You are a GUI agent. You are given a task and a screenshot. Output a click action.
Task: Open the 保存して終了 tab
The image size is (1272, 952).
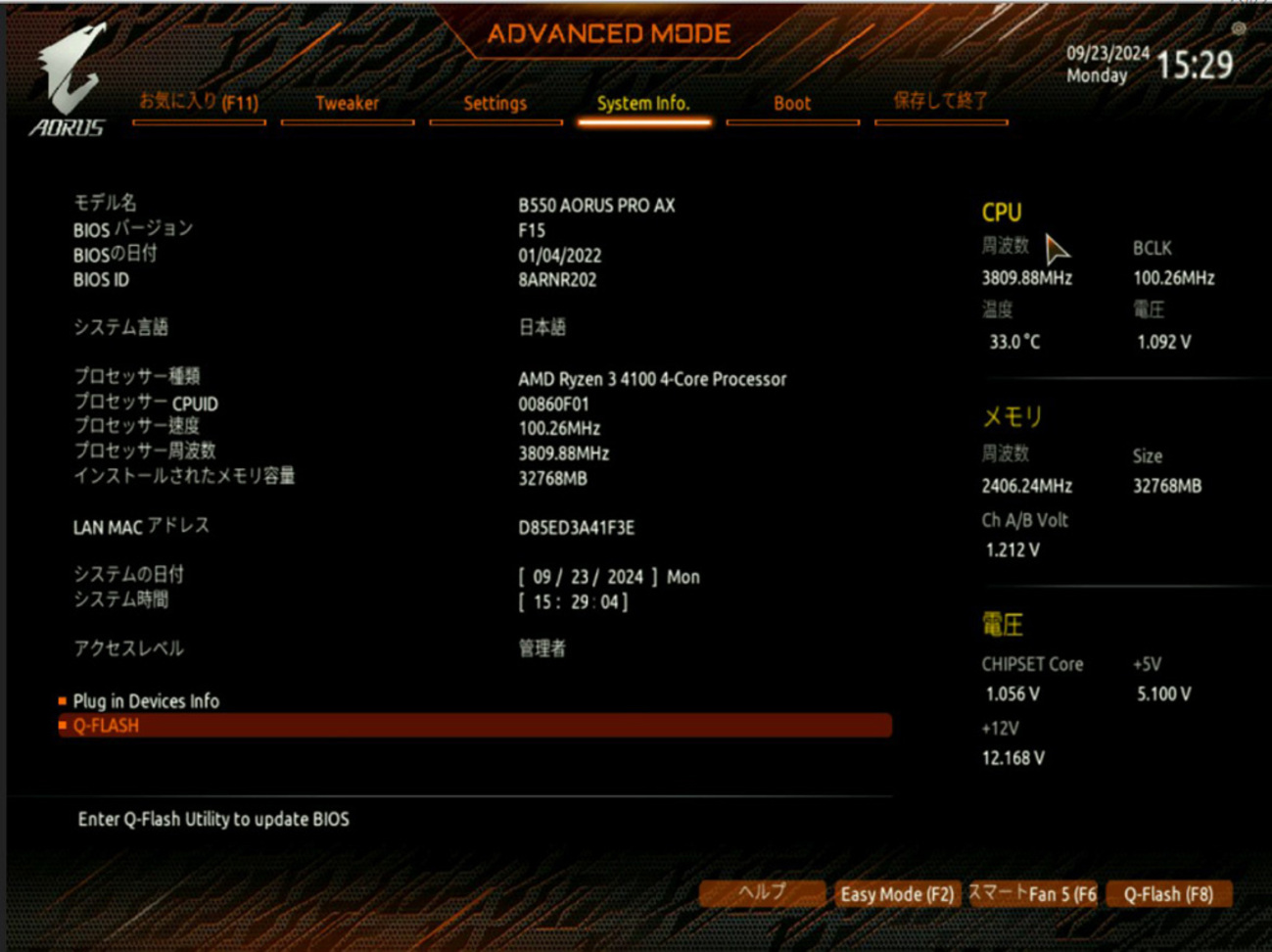940,102
